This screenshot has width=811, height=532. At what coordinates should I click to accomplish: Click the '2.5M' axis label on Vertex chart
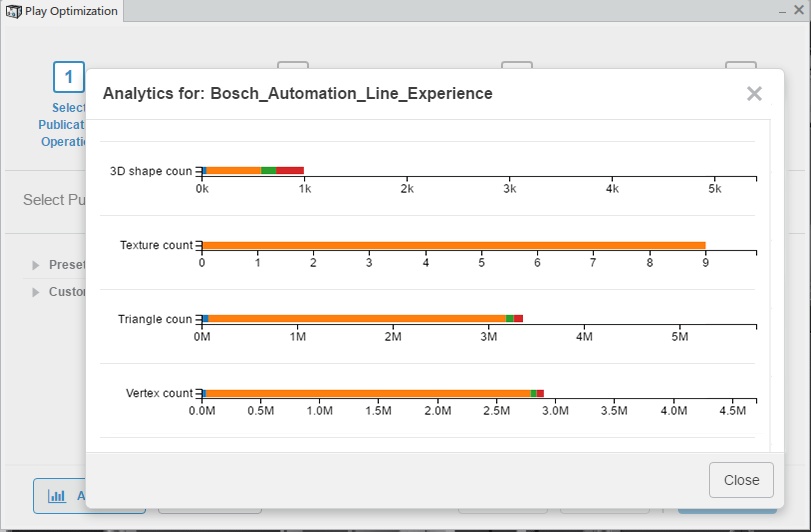497,411
